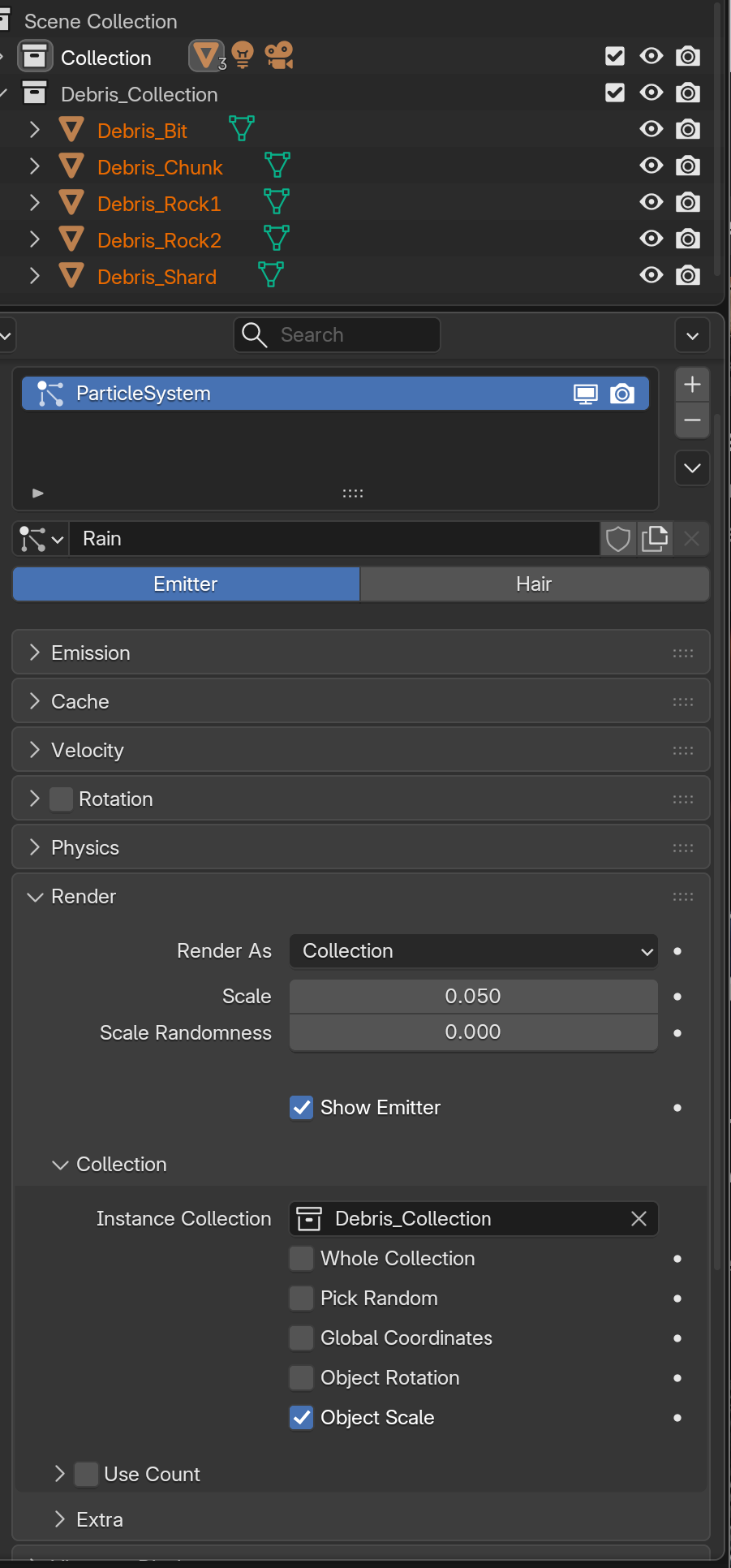
Task: Click the green mesh data icon of Debris_Rock1
Action: click(x=277, y=201)
